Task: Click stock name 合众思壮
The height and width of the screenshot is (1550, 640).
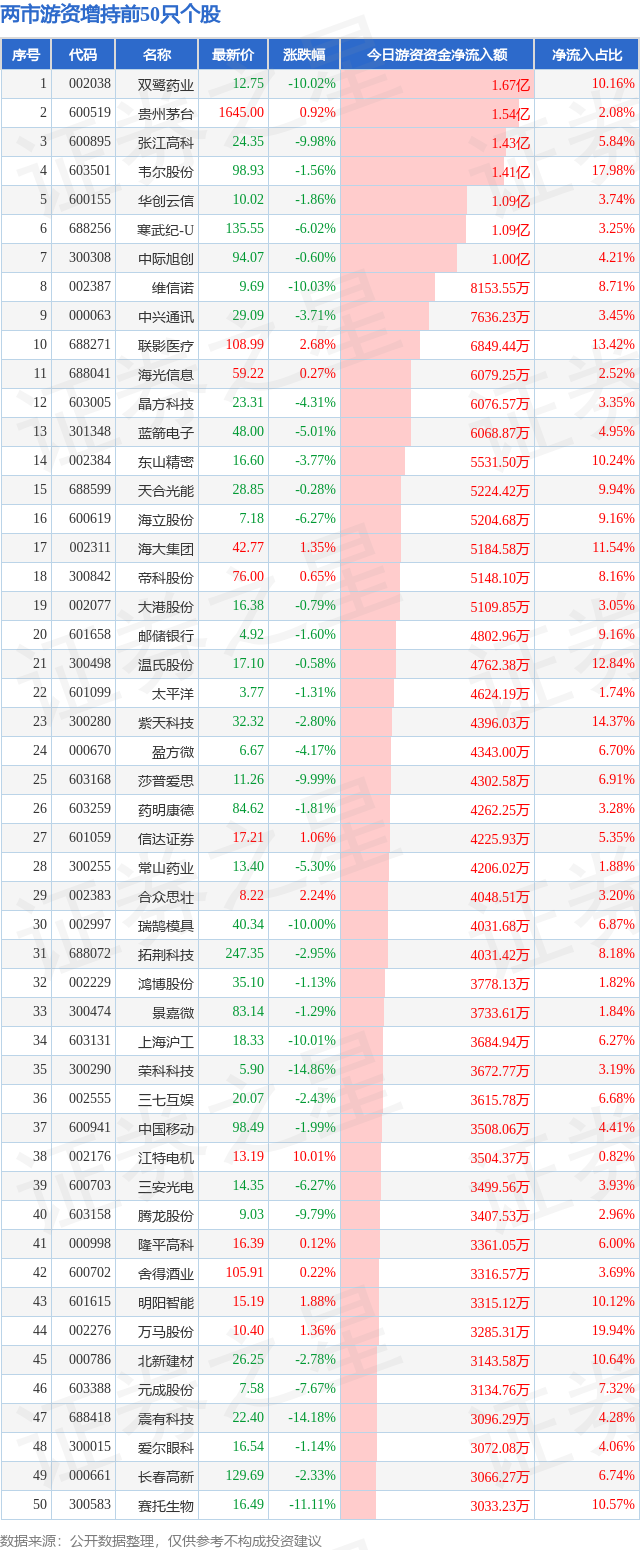Action: [x=166, y=896]
